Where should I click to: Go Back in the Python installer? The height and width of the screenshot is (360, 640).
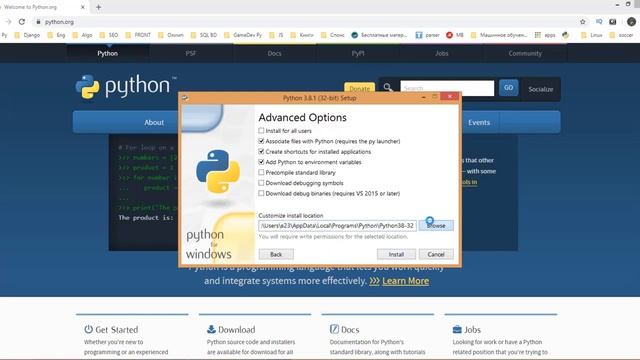[276, 254]
